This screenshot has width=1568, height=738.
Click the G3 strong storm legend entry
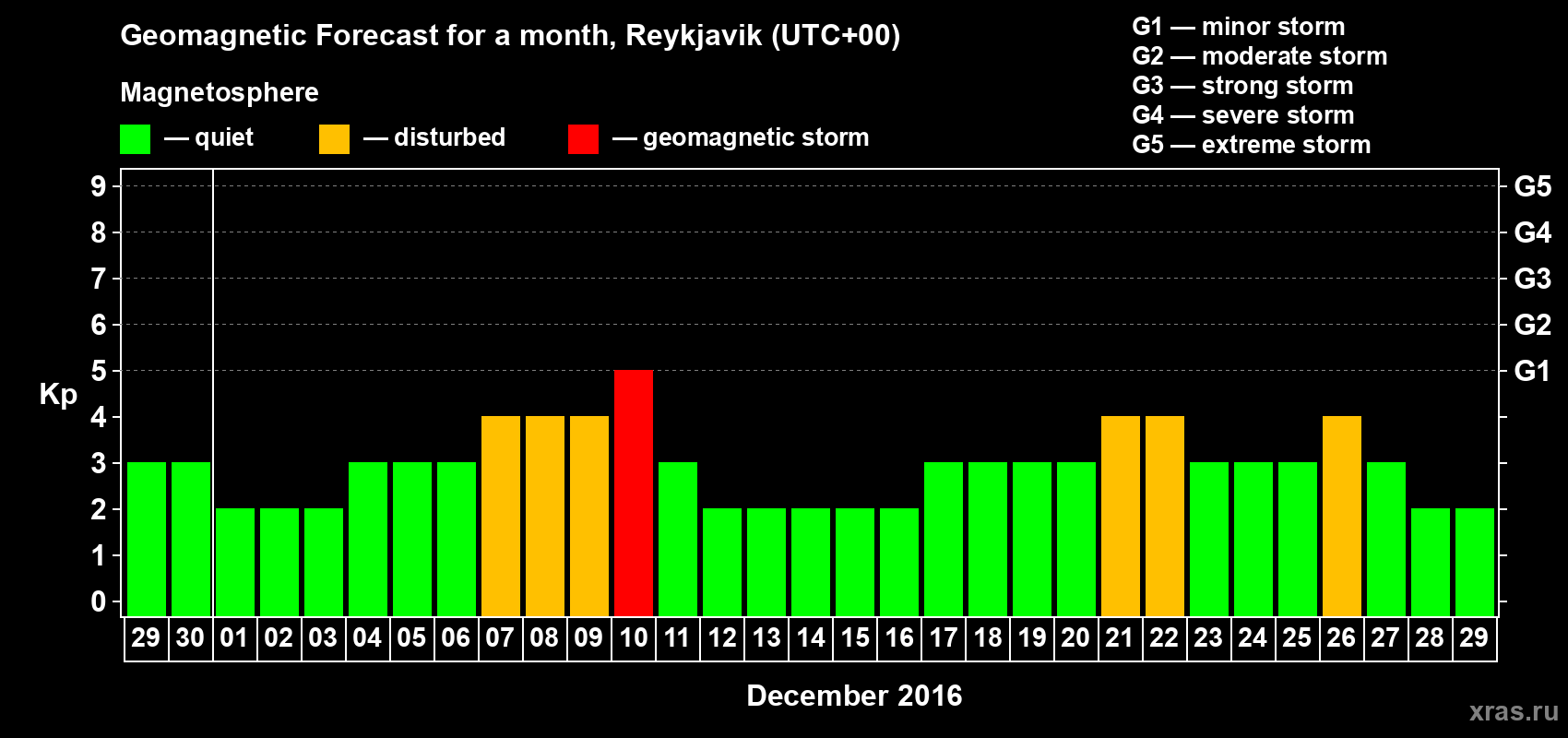coord(1242,86)
